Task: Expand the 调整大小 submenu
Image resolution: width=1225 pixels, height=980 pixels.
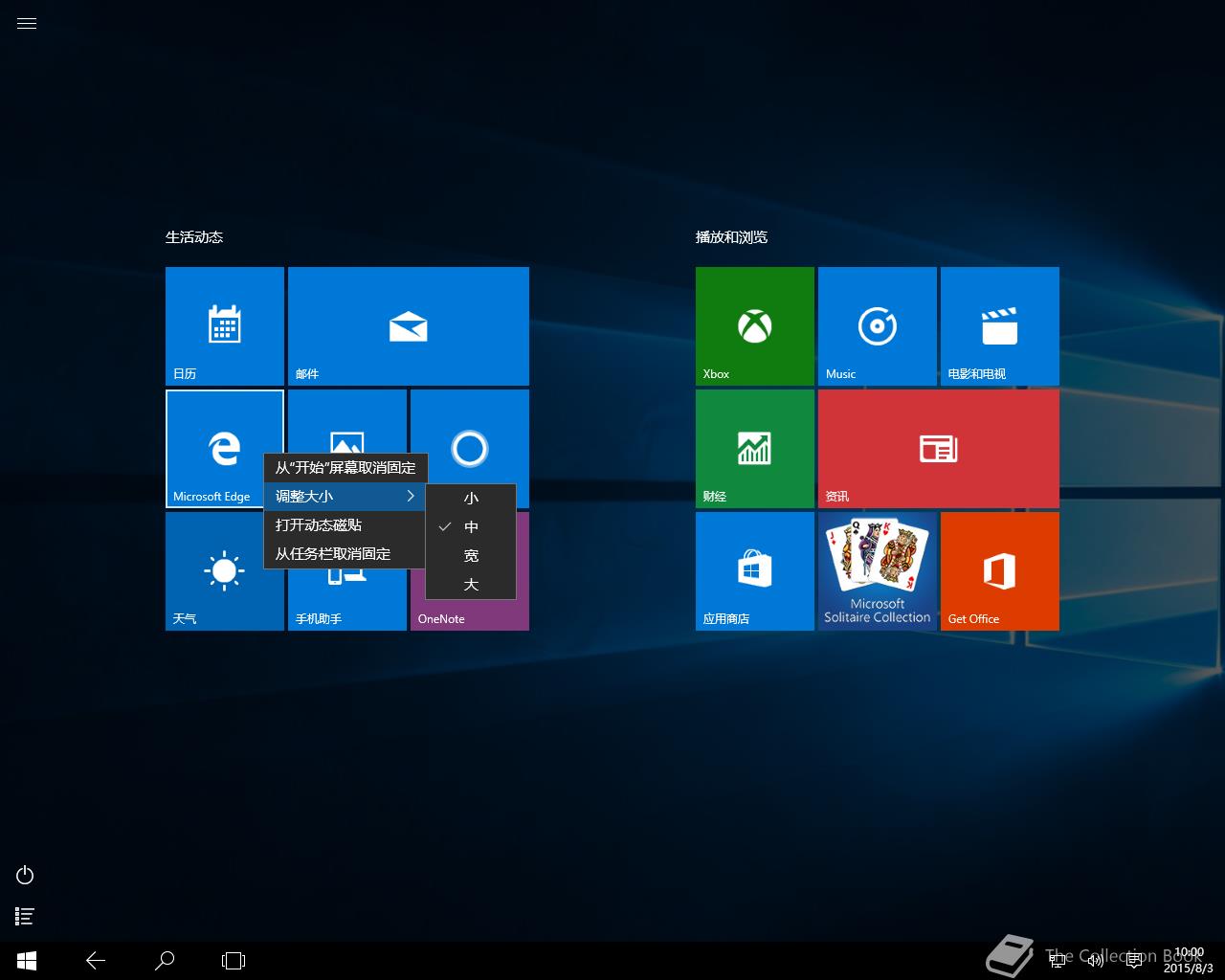Action: click(x=345, y=497)
